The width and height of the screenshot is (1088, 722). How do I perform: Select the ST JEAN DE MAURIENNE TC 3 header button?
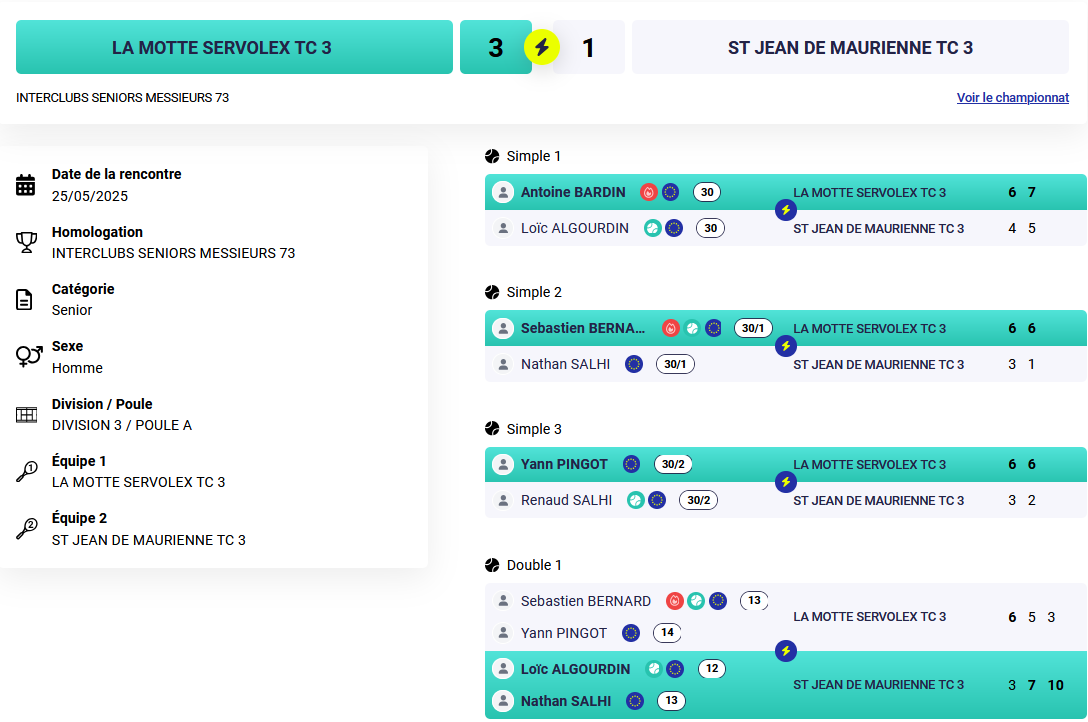850,47
